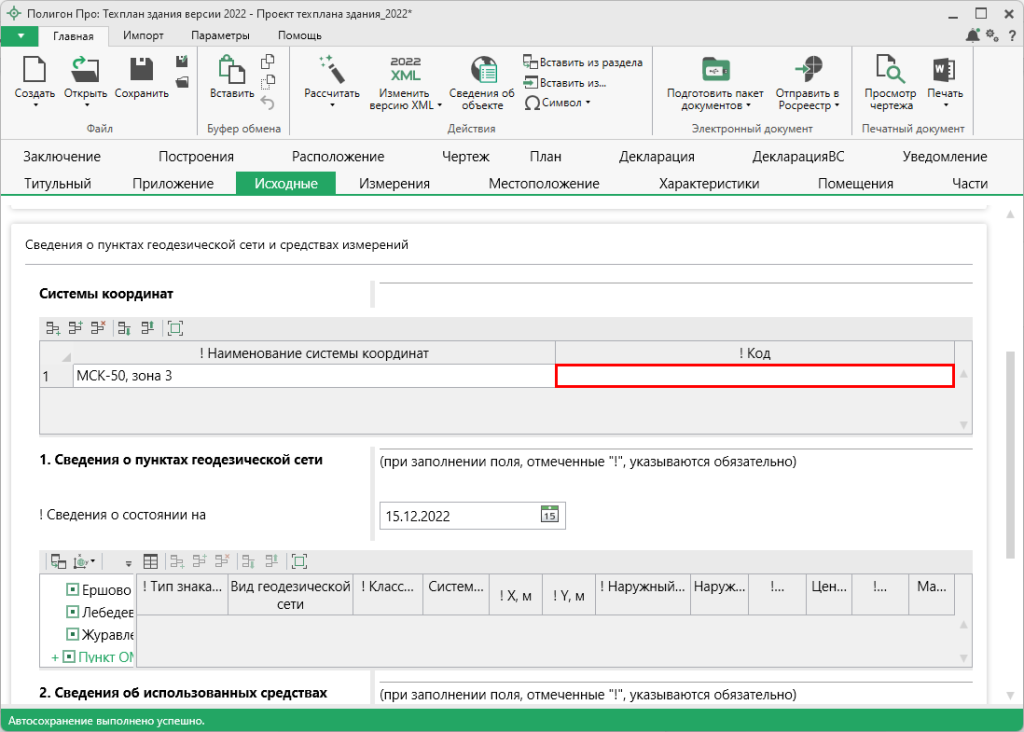Viewport: 1024px width, 732px height.
Task: Click the Сохранить floppy disk icon
Action: pos(141,70)
